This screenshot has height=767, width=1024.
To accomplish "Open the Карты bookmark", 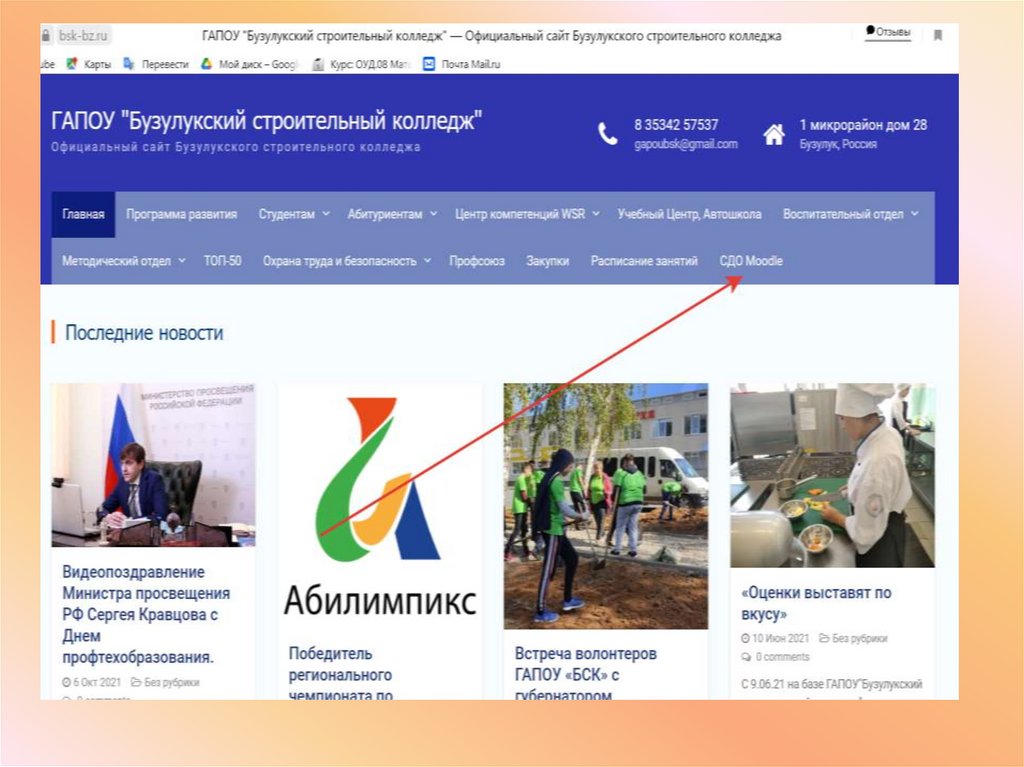I will (x=89, y=64).
